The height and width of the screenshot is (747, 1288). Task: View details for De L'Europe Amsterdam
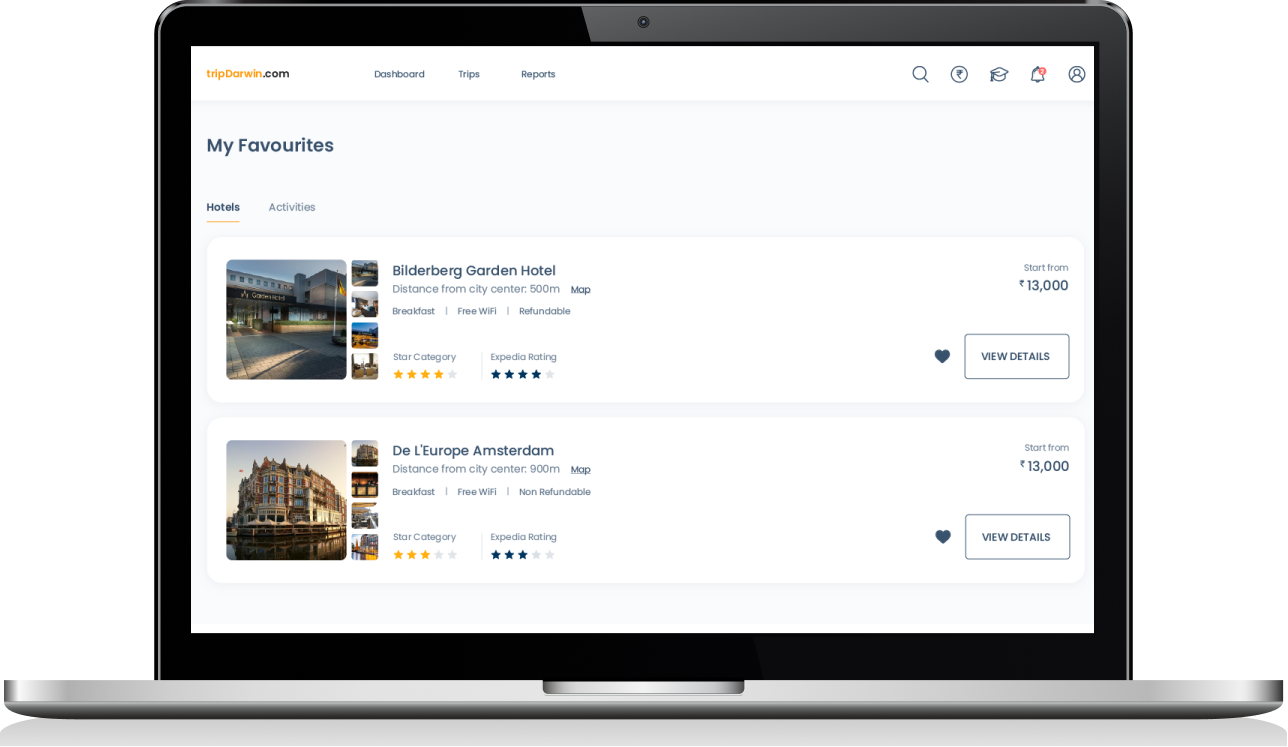pos(1017,537)
